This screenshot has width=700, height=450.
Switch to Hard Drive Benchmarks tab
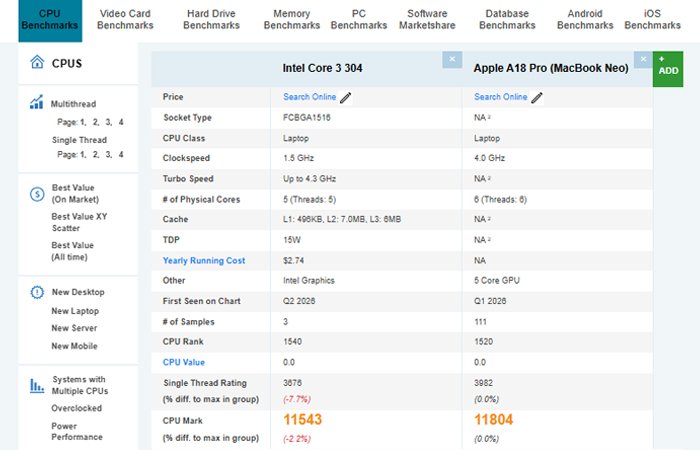(211, 20)
